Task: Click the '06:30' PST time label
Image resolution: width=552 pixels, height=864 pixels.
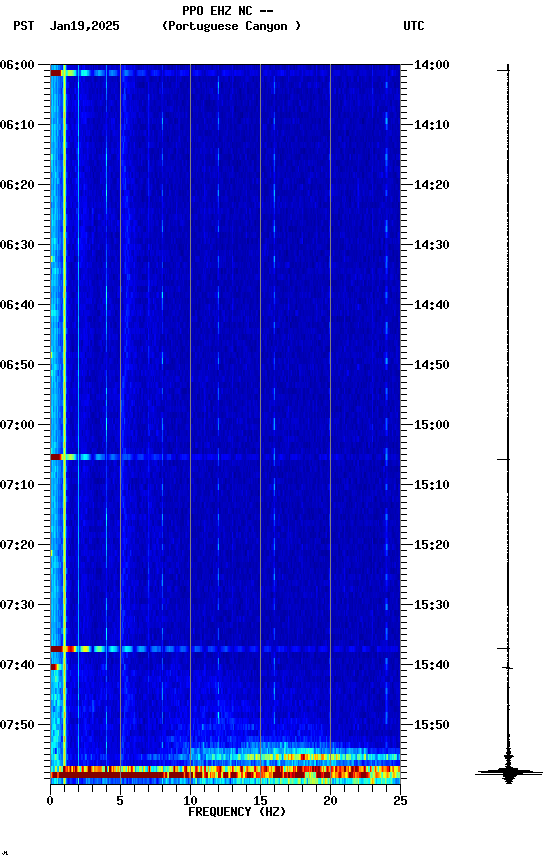Action: click(x=17, y=245)
